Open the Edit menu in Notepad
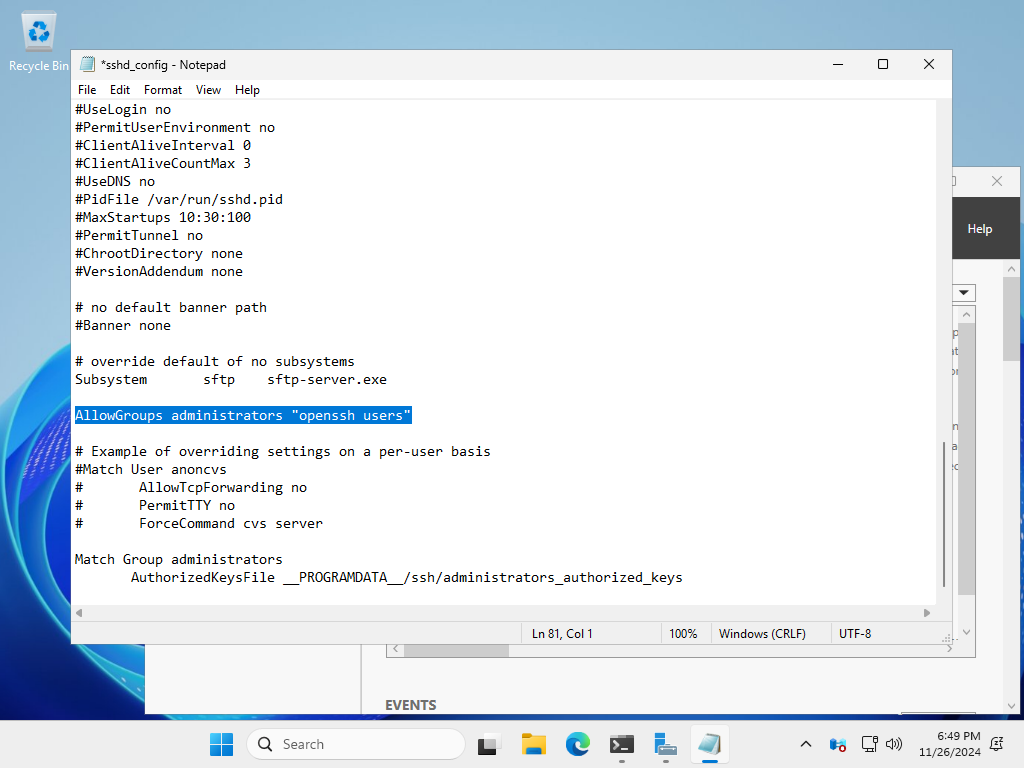 (120, 89)
